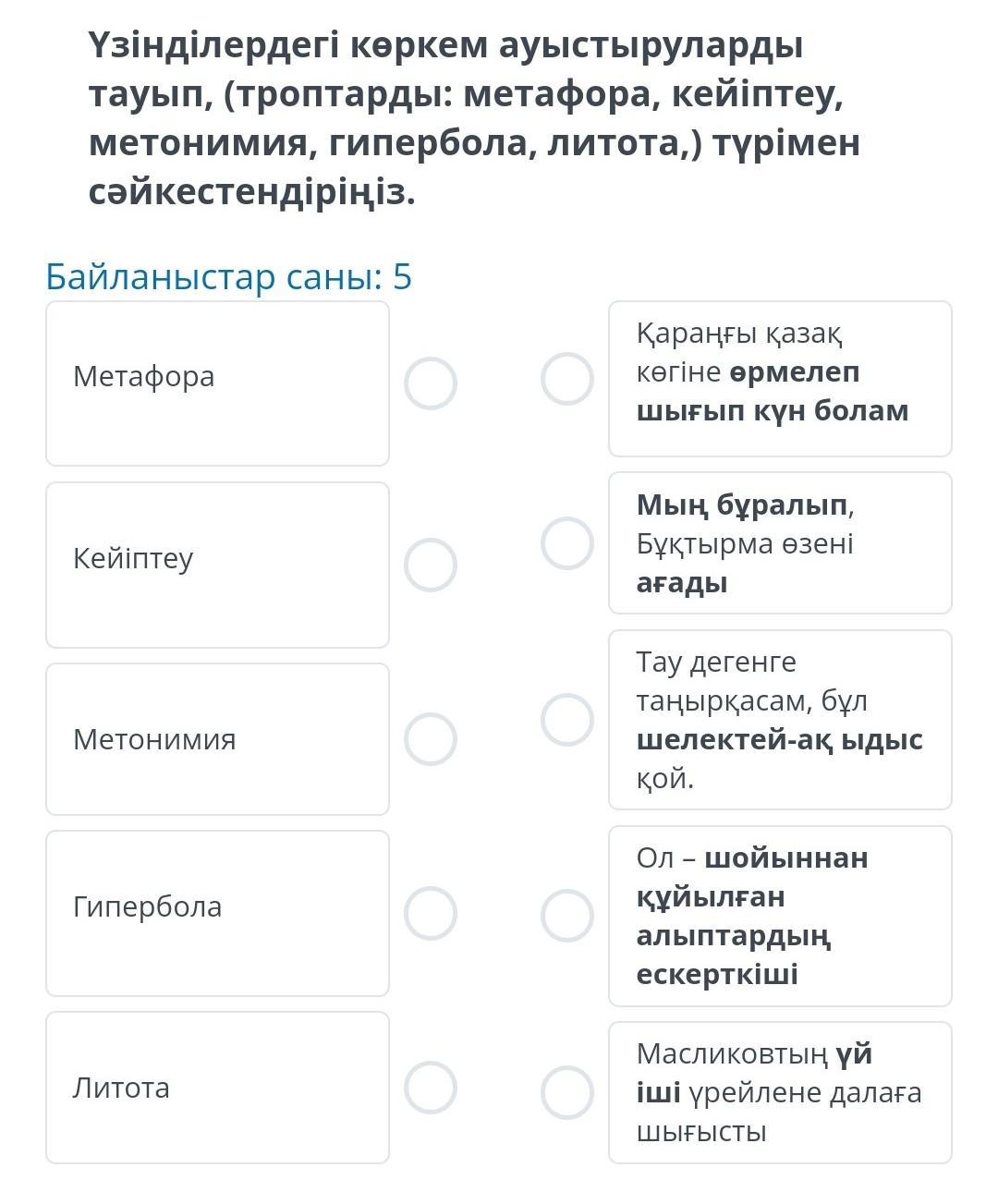
Task: Select the connector circle beside Метафора
Action: (431, 383)
